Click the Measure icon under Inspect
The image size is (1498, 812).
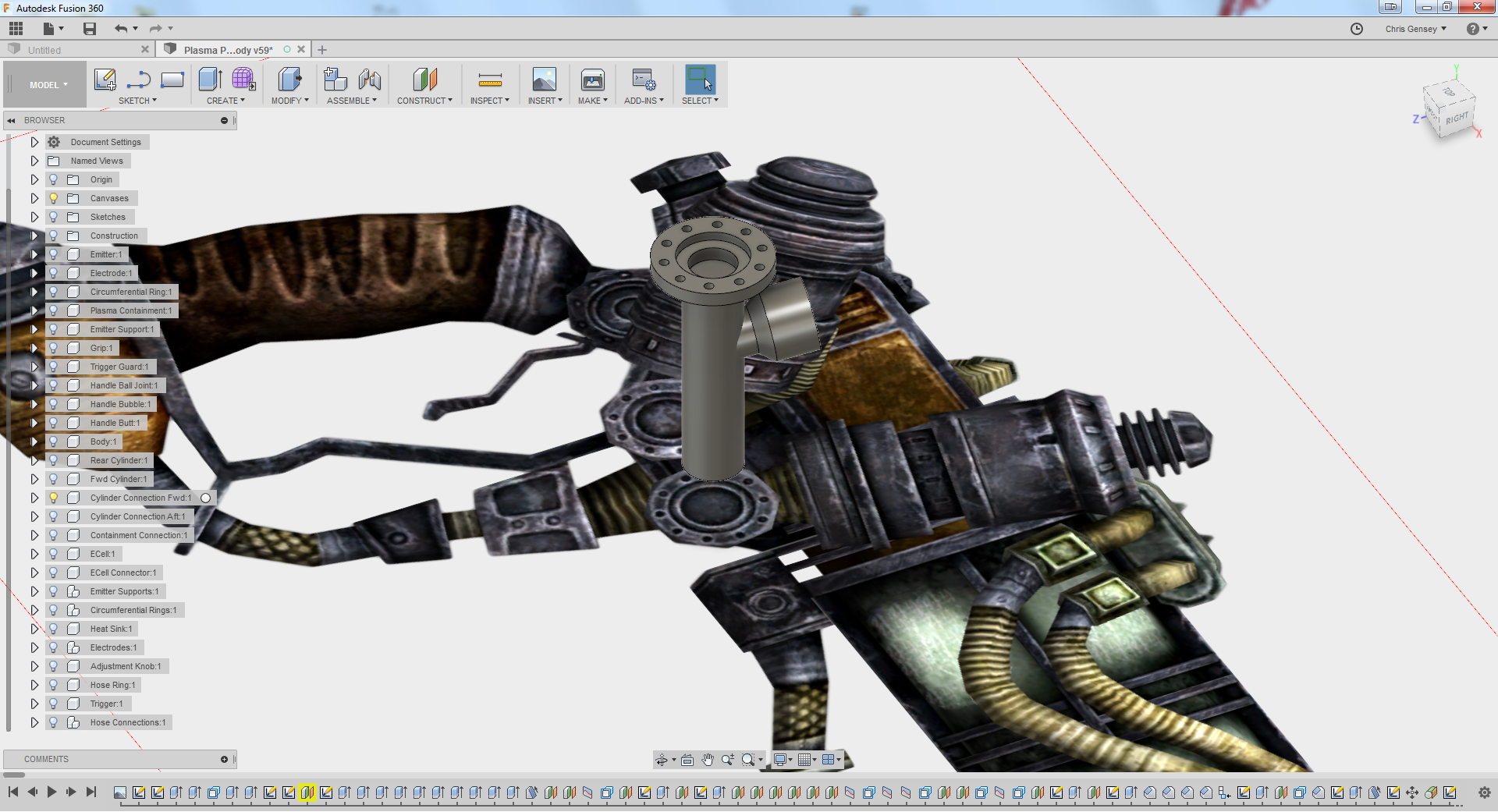489,80
